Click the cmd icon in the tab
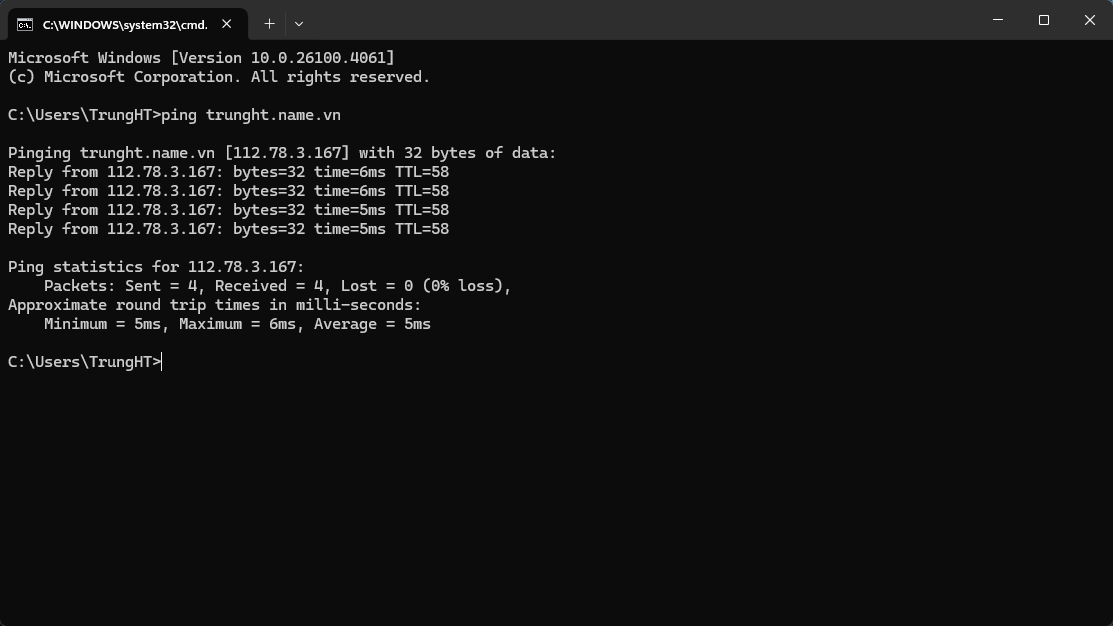The image size is (1113, 626). [x=25, y=23]
